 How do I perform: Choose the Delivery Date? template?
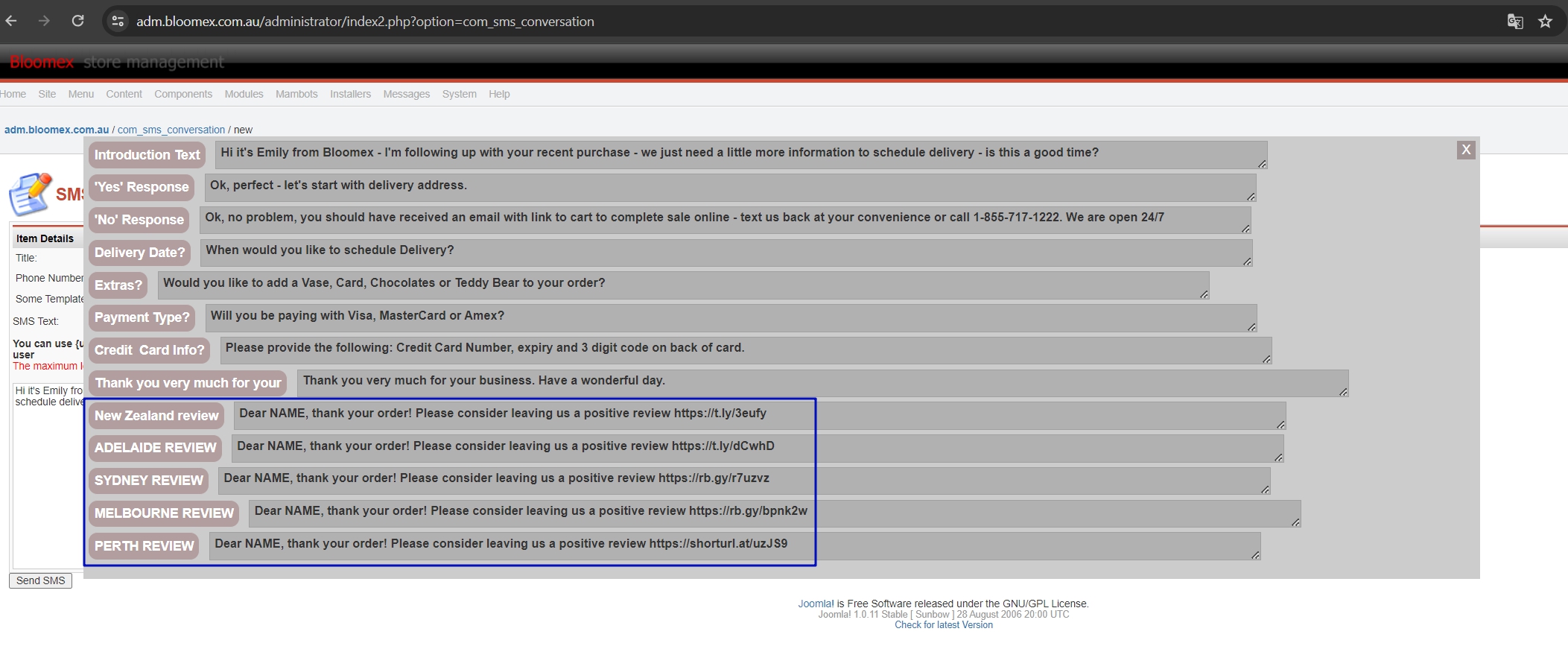tap(140, 253)
